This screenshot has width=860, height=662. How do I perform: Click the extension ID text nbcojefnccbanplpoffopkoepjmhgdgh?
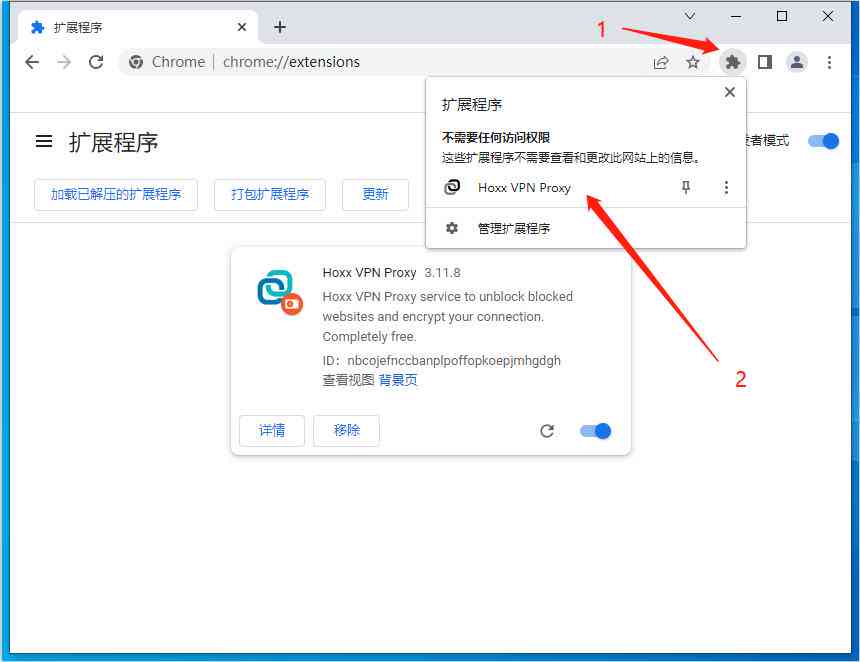coord(454,360)
